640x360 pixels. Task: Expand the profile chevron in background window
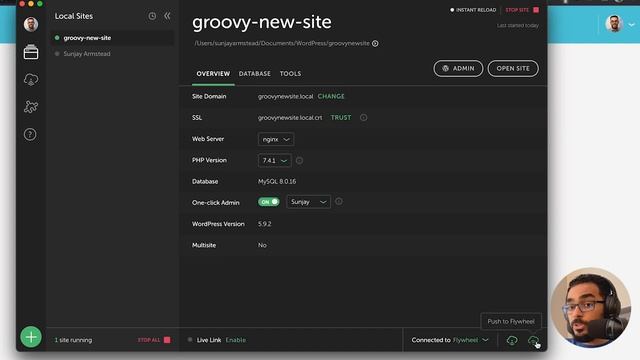tap(631, 24)
